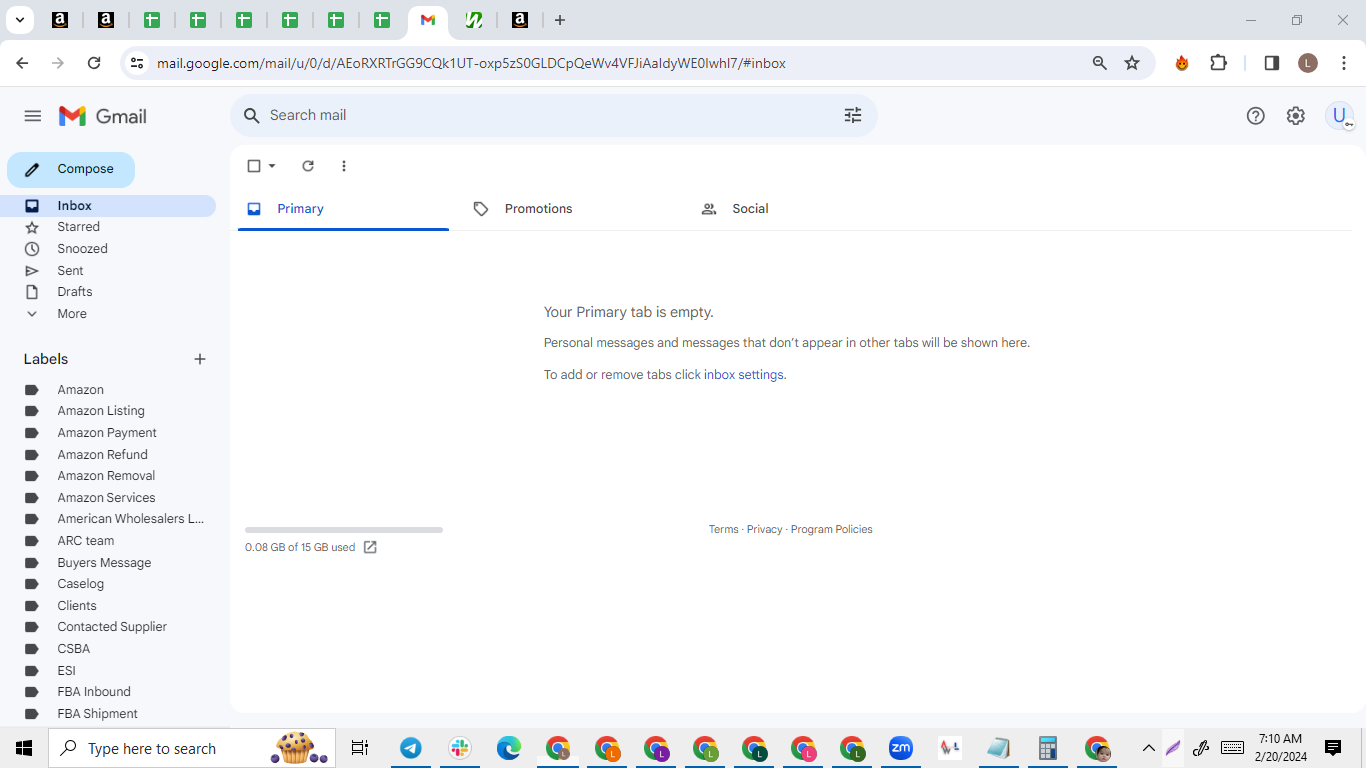Click the storage usage progress bar

[344, 530]
